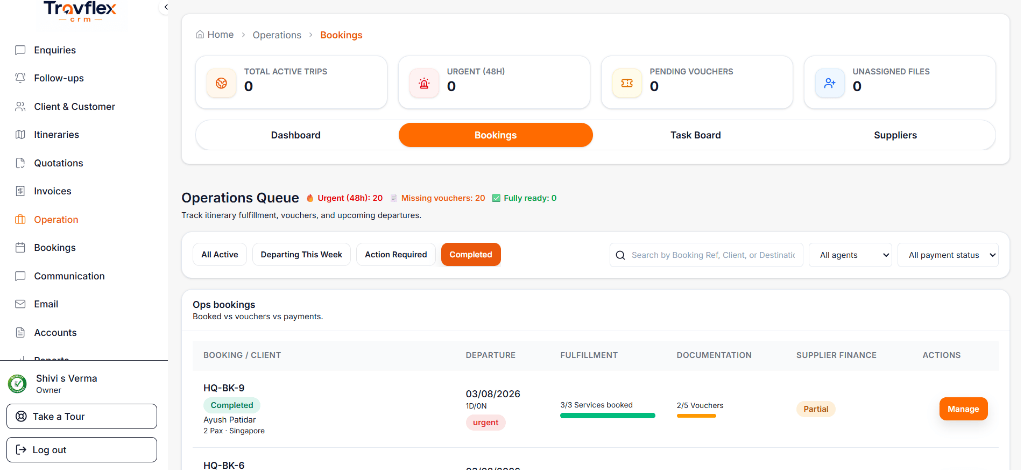Screen dimensions: 1021x470
Task: Filter queue by Departing This Week
Action: pyautogui.click(x=301, y=255)
